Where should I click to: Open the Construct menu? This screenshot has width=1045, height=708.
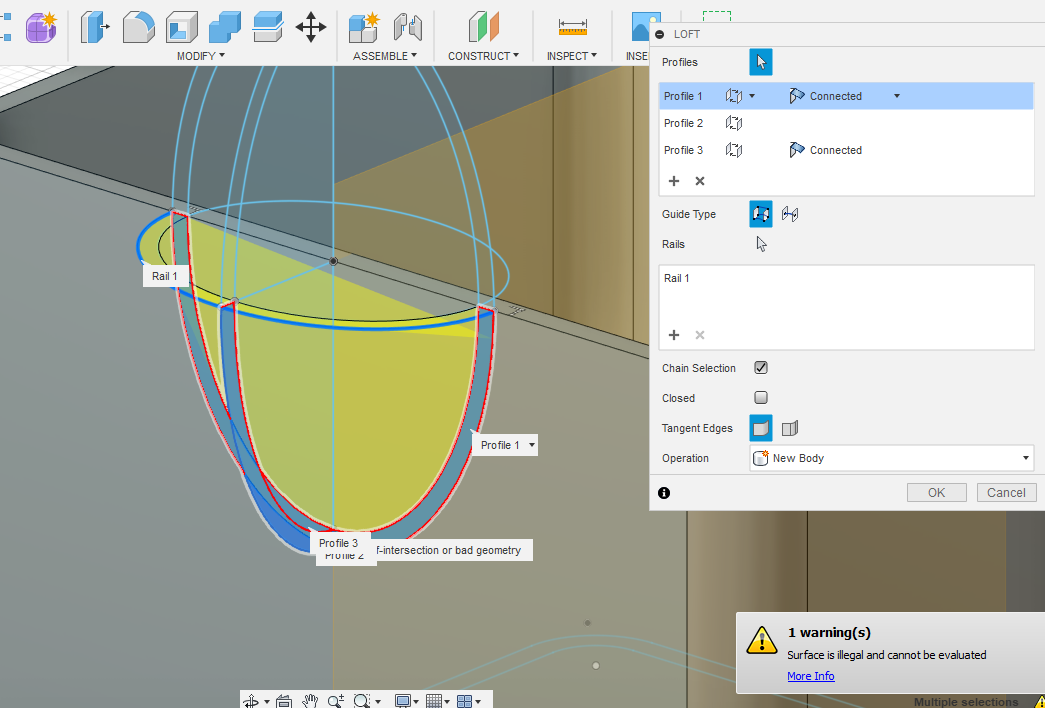(x=483, y=55)
